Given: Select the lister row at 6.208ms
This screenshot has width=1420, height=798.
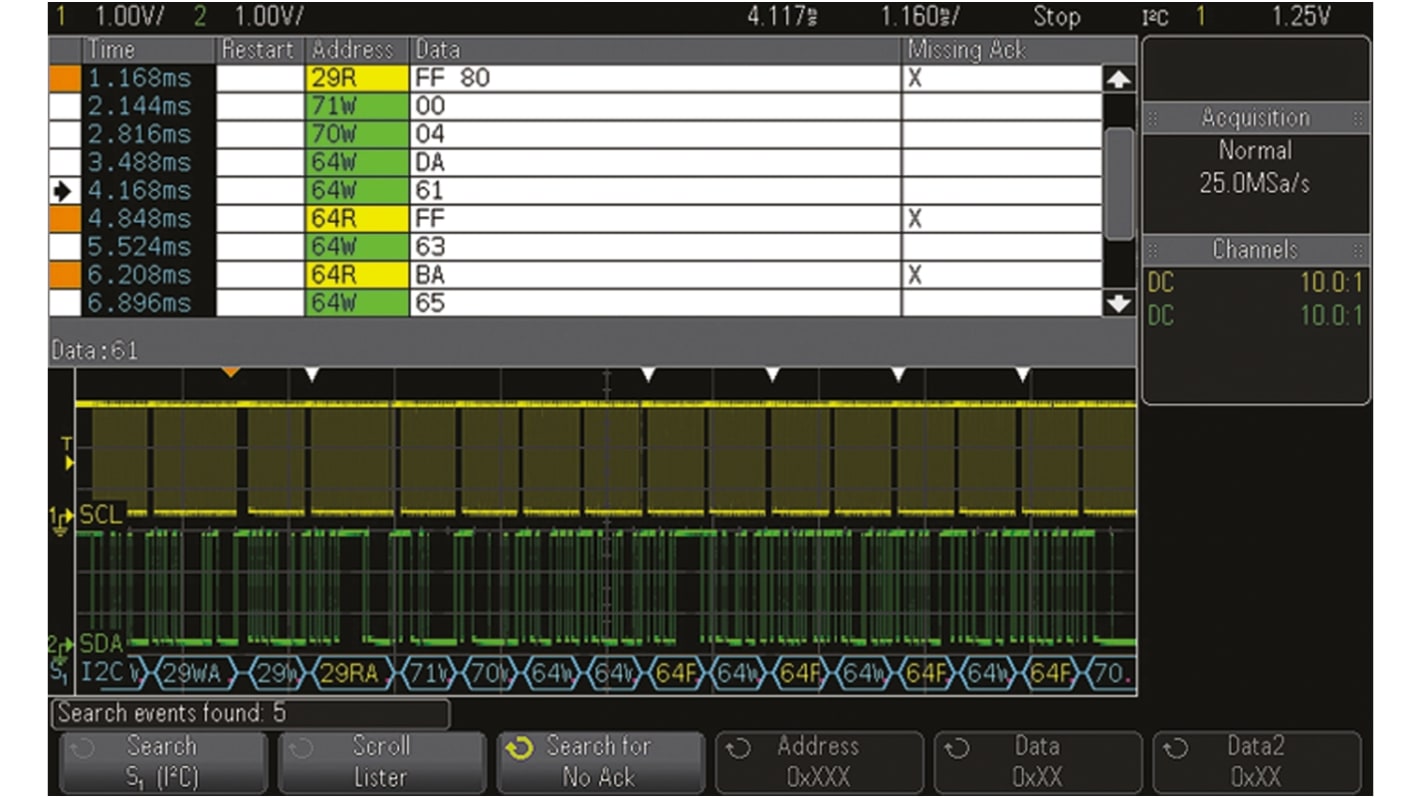Looking at the screenshot, I should [576, 274].
